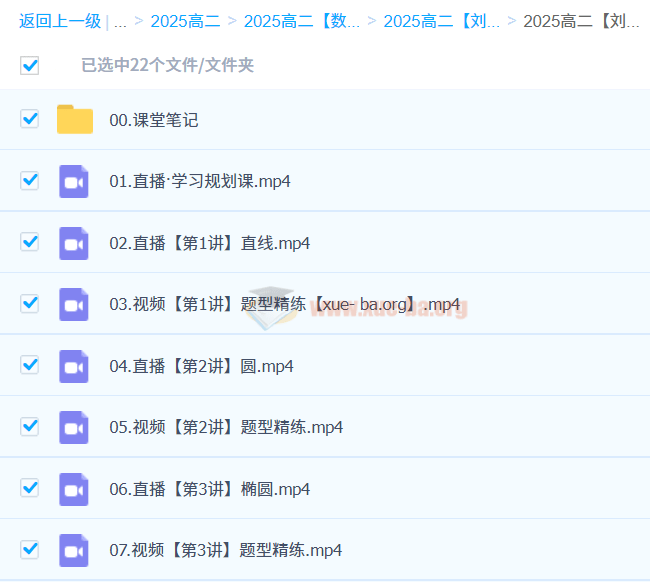Click the folder icon for 00.课堂笔记

(74, 120)
